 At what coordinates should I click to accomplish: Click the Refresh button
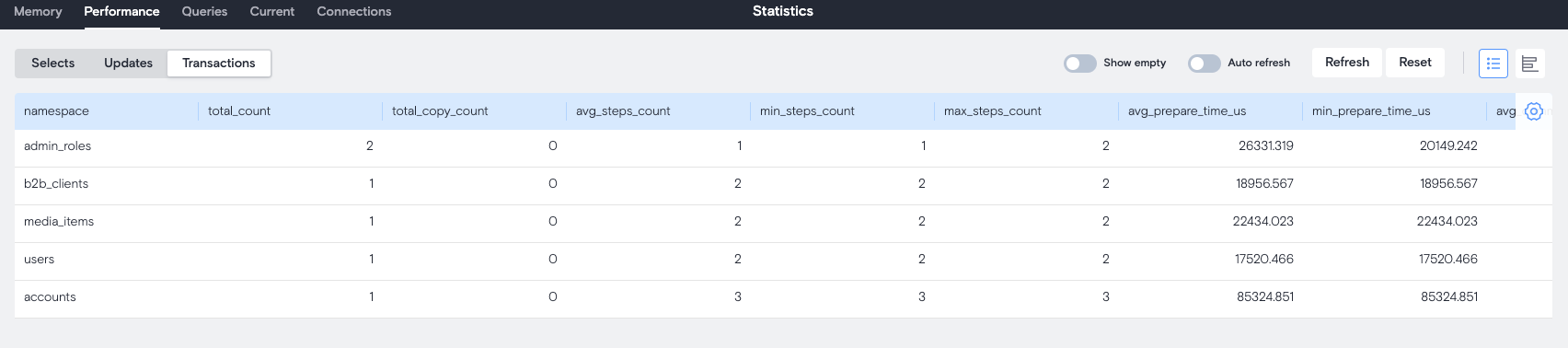pos(1347,62)
